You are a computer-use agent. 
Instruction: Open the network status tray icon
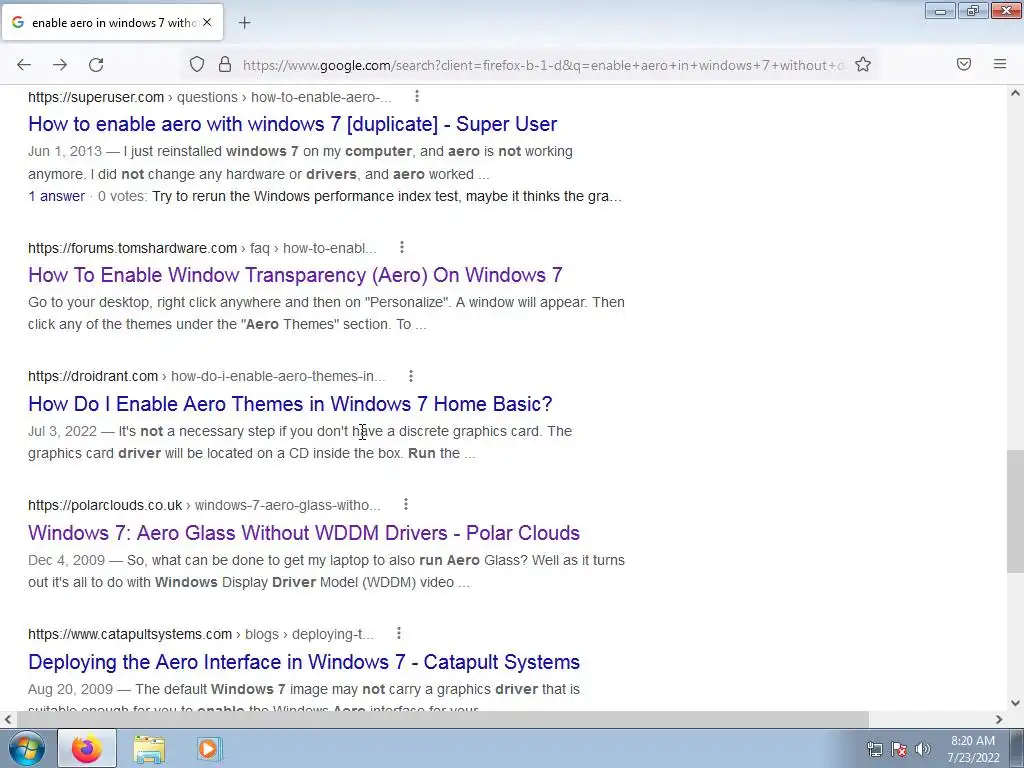tap(874, 749)
